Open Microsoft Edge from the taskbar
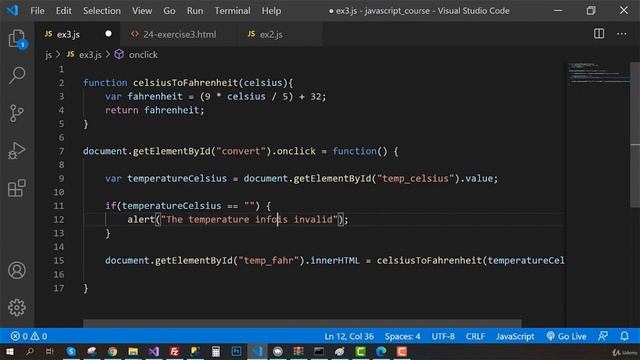640x360 pixels. (381, 351)
